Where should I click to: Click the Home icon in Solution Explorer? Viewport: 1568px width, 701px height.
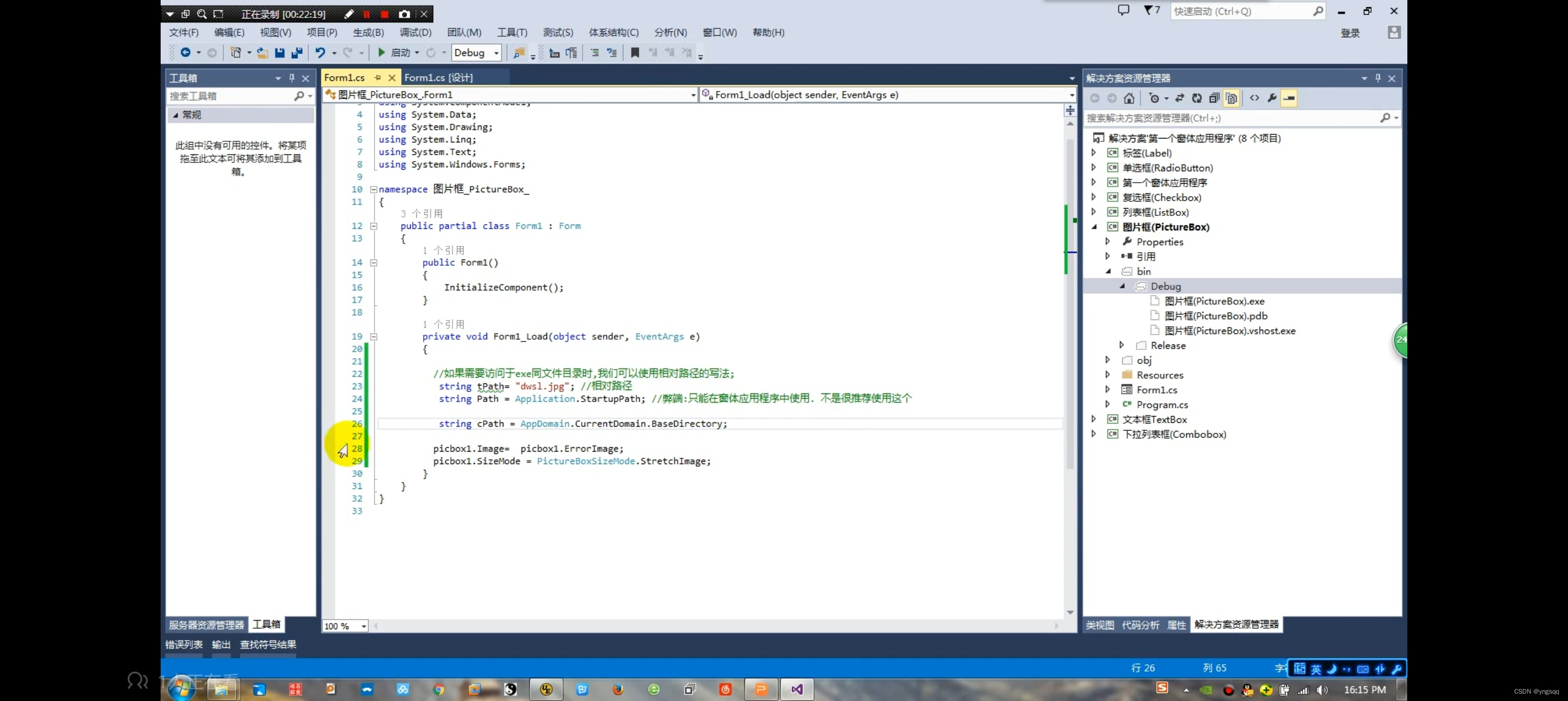coord(1129,98)
